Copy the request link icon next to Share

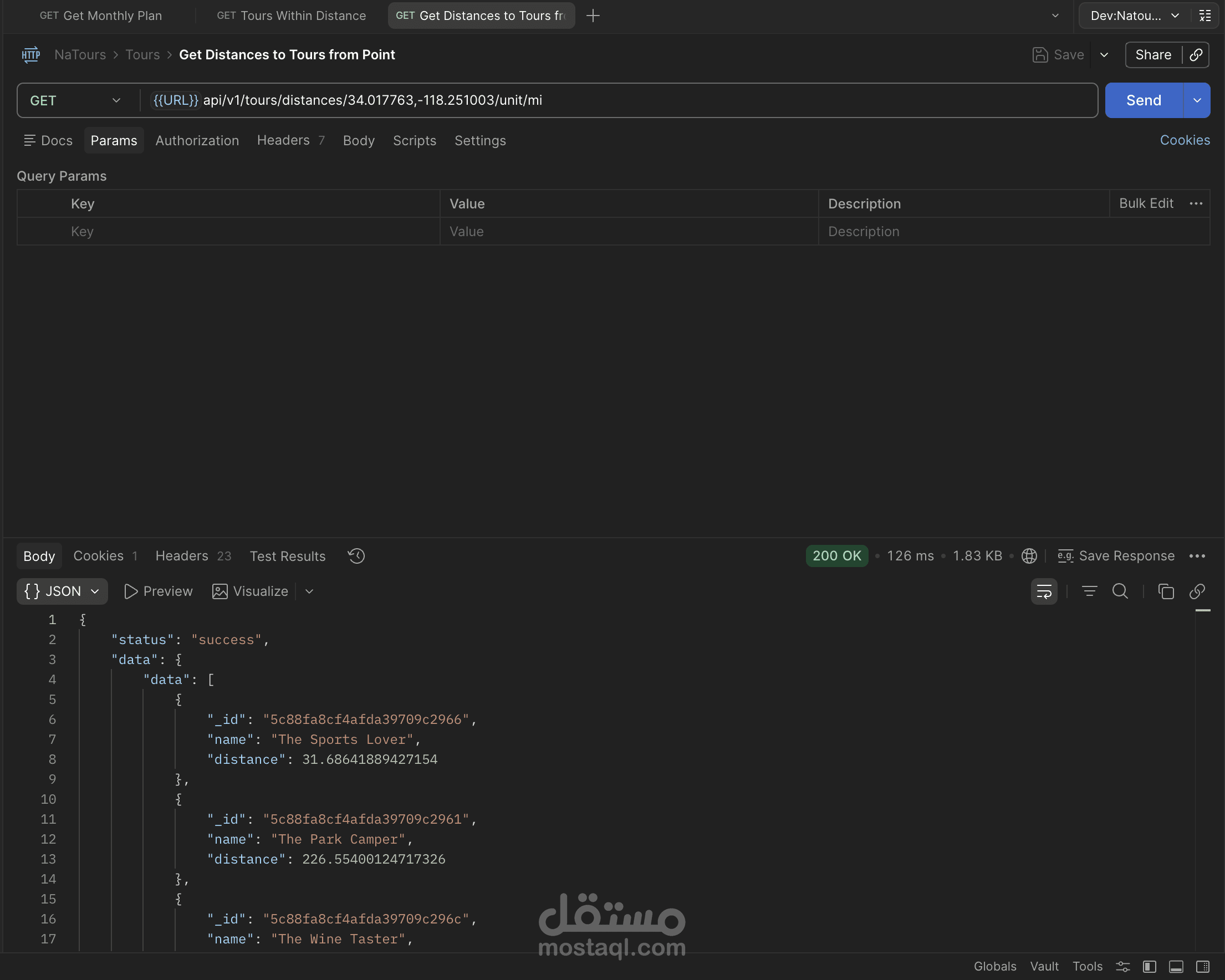pos(1196,55)
